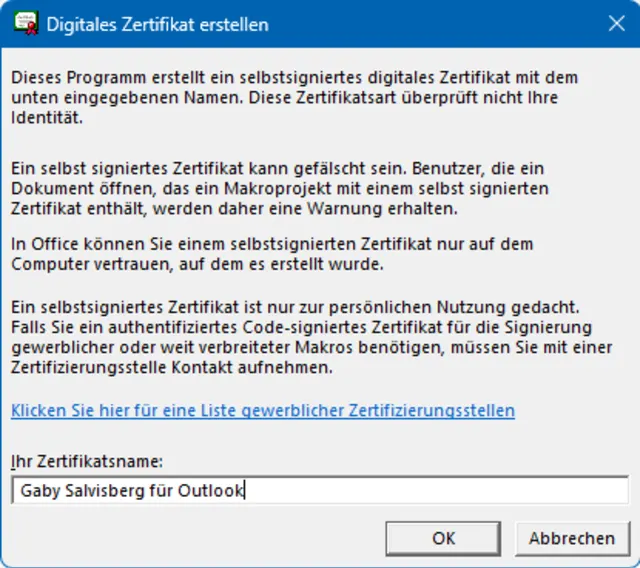Click the paragraph starting 'Dieses Programm erstellt'
This screenshot has height=568, width=640.
[293, 97]
